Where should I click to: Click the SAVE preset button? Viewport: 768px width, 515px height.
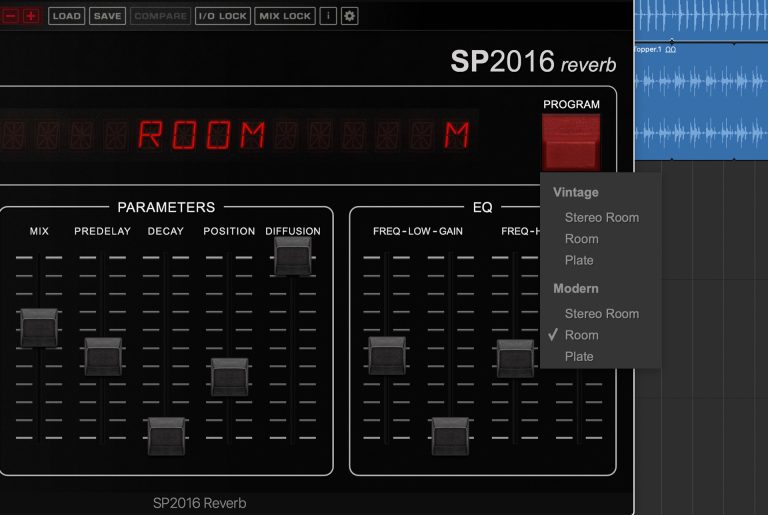point(107,16)
